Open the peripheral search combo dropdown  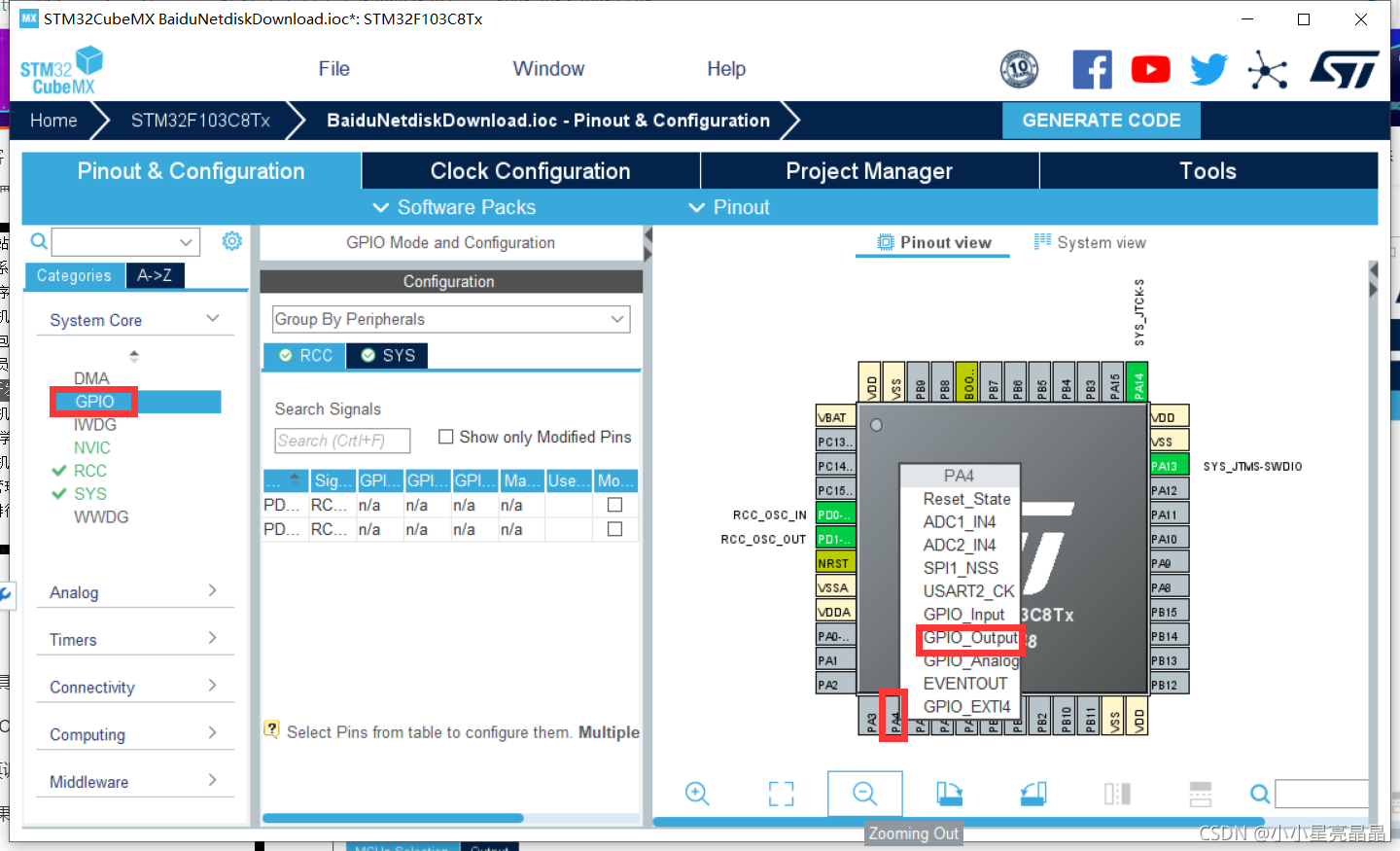186,241
